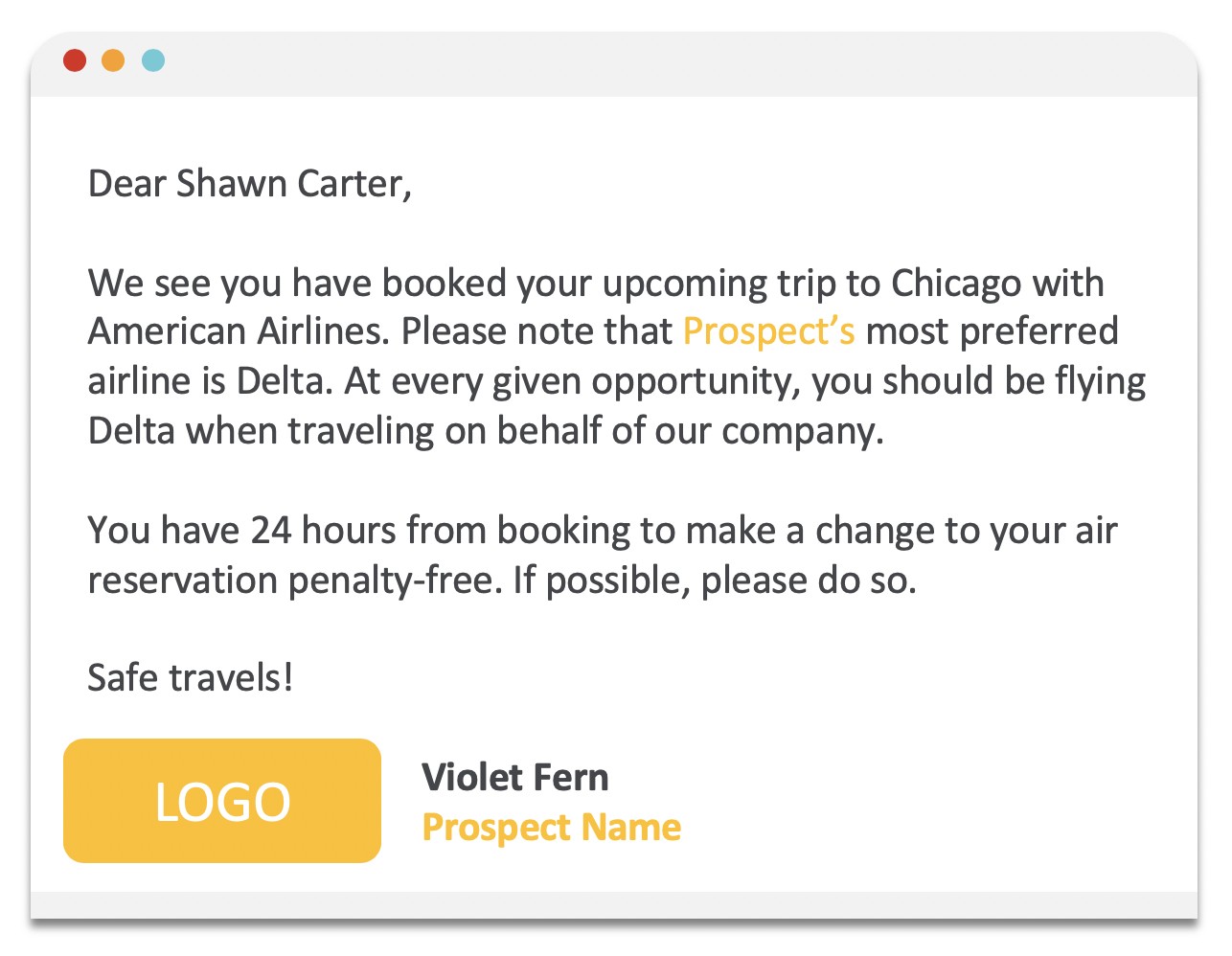Click the gray window title bar
Image resolution: width=1232 pixels, height=956 pixels.
click(x=614, y=64)
